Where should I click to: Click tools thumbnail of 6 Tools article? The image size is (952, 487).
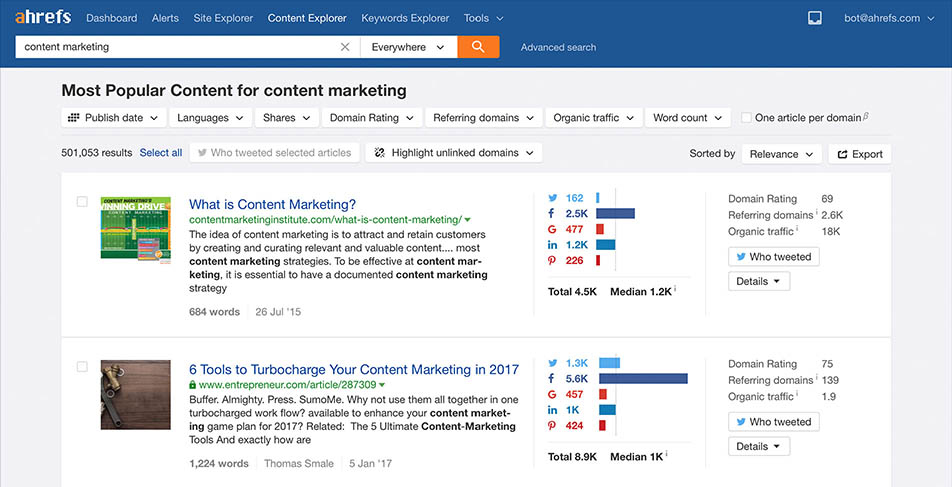click(x=135, y=395)
